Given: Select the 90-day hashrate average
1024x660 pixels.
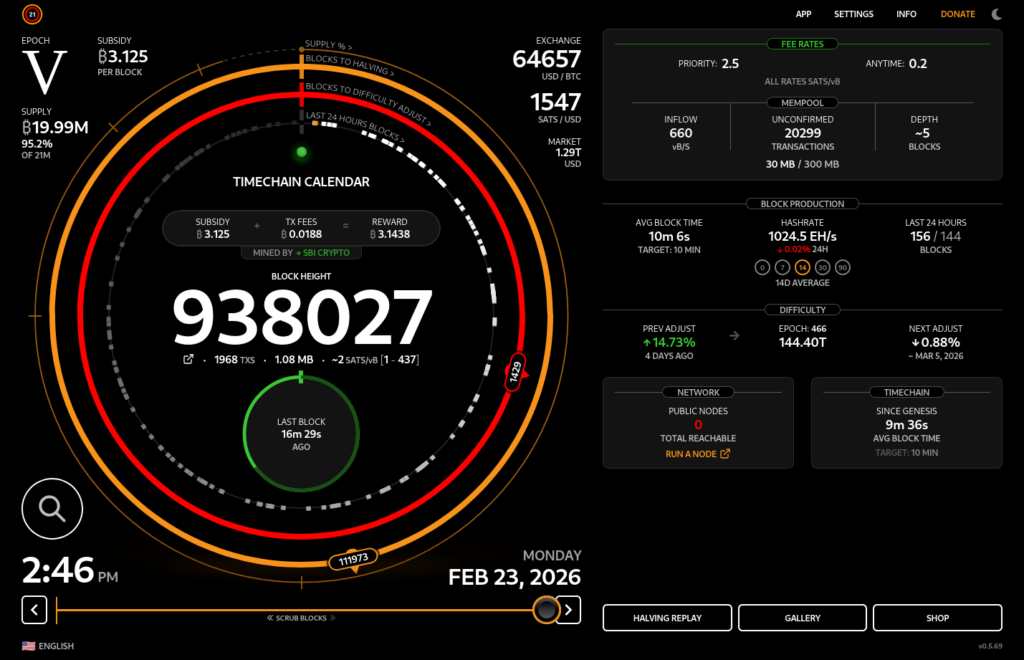Looking at the screenshot, I should [x=842, y=268].
